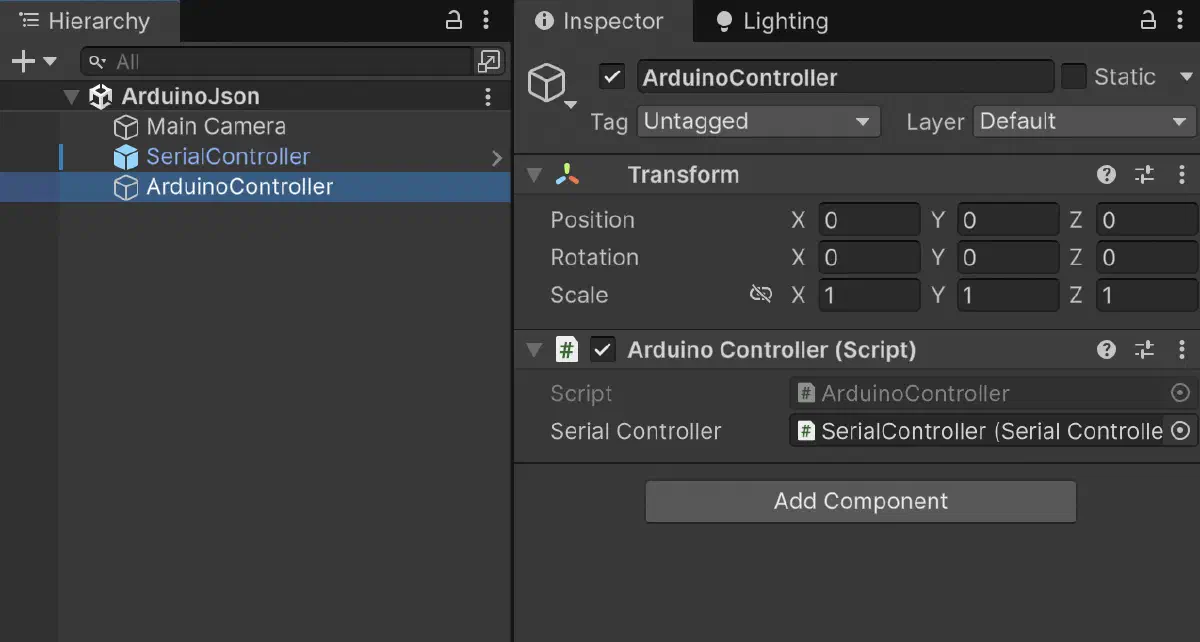Switch to the Lighting tab
The height and width of the screenshot is (642, 1200).
pyautogui.click(x=783, y=20)
